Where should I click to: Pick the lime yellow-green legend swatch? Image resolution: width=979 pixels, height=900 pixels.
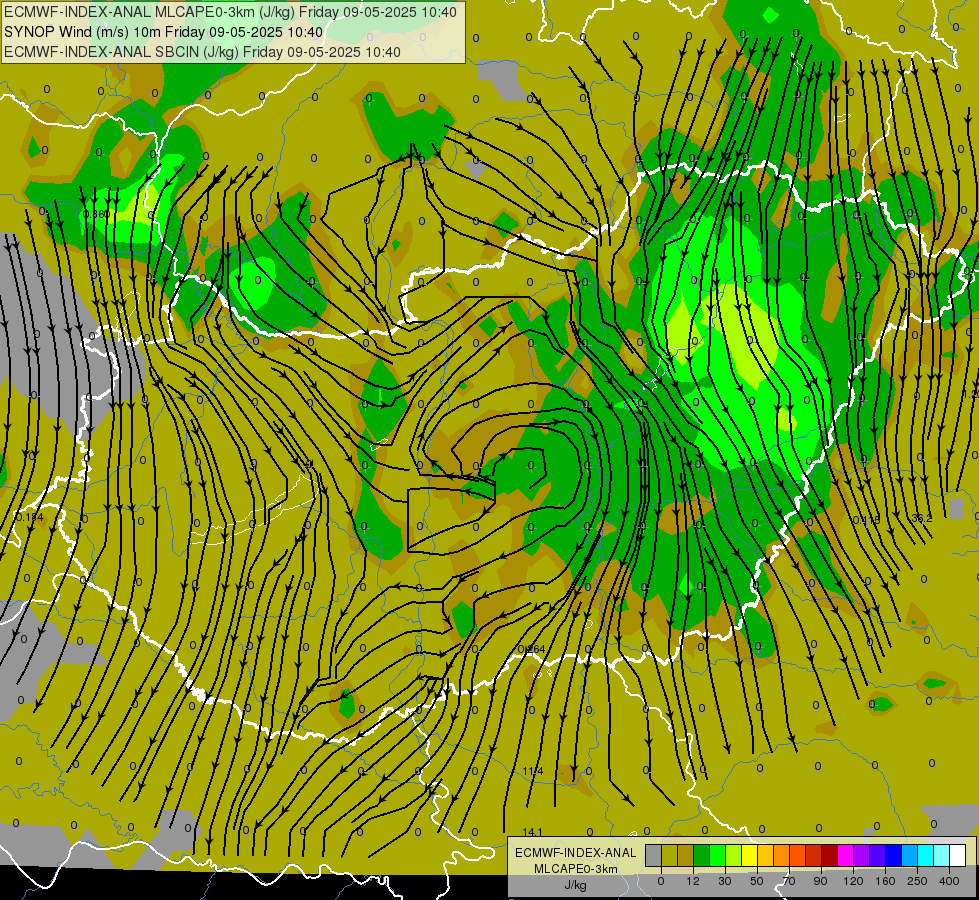pos(734,855)
